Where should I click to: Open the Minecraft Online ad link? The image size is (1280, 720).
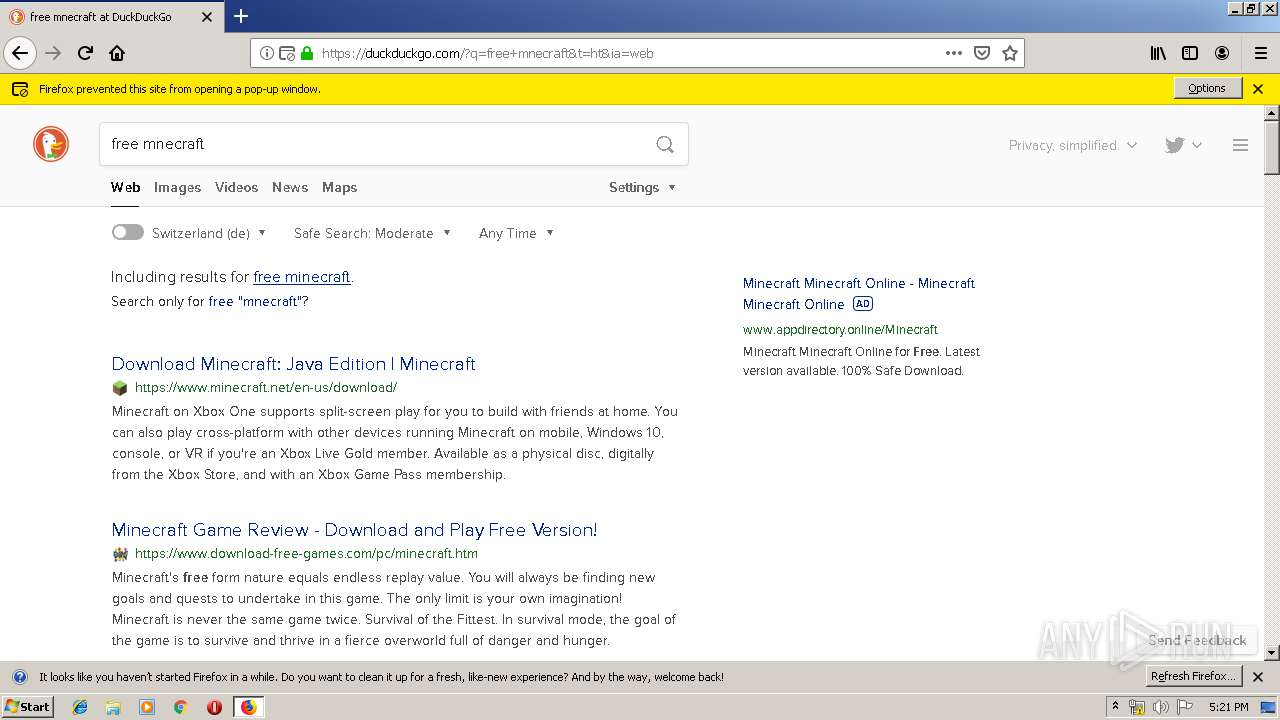[858, 293]
